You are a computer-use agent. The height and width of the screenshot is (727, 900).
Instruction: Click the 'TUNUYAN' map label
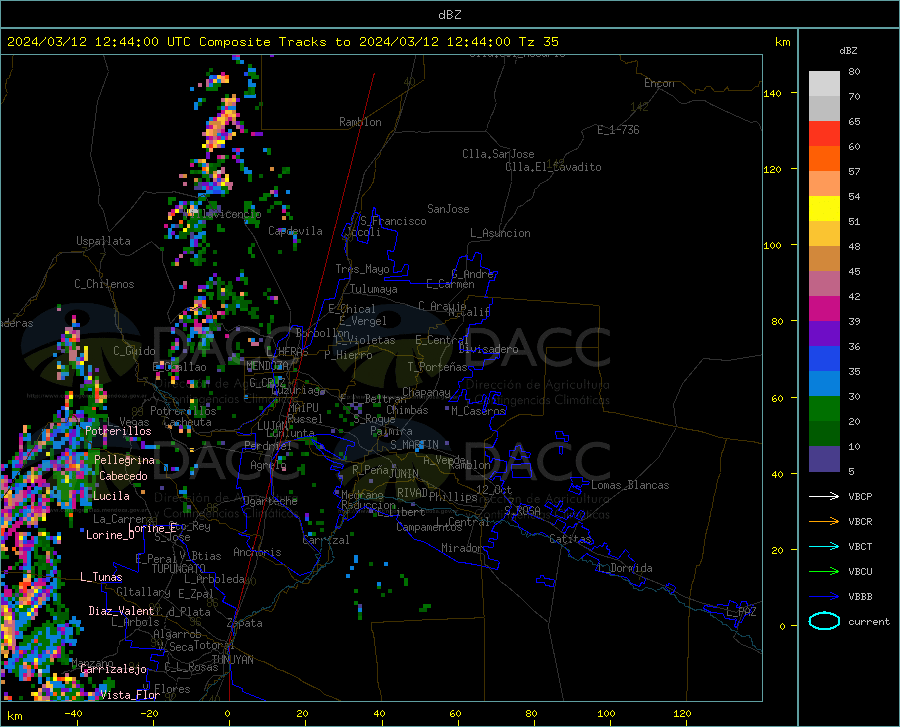232,659
